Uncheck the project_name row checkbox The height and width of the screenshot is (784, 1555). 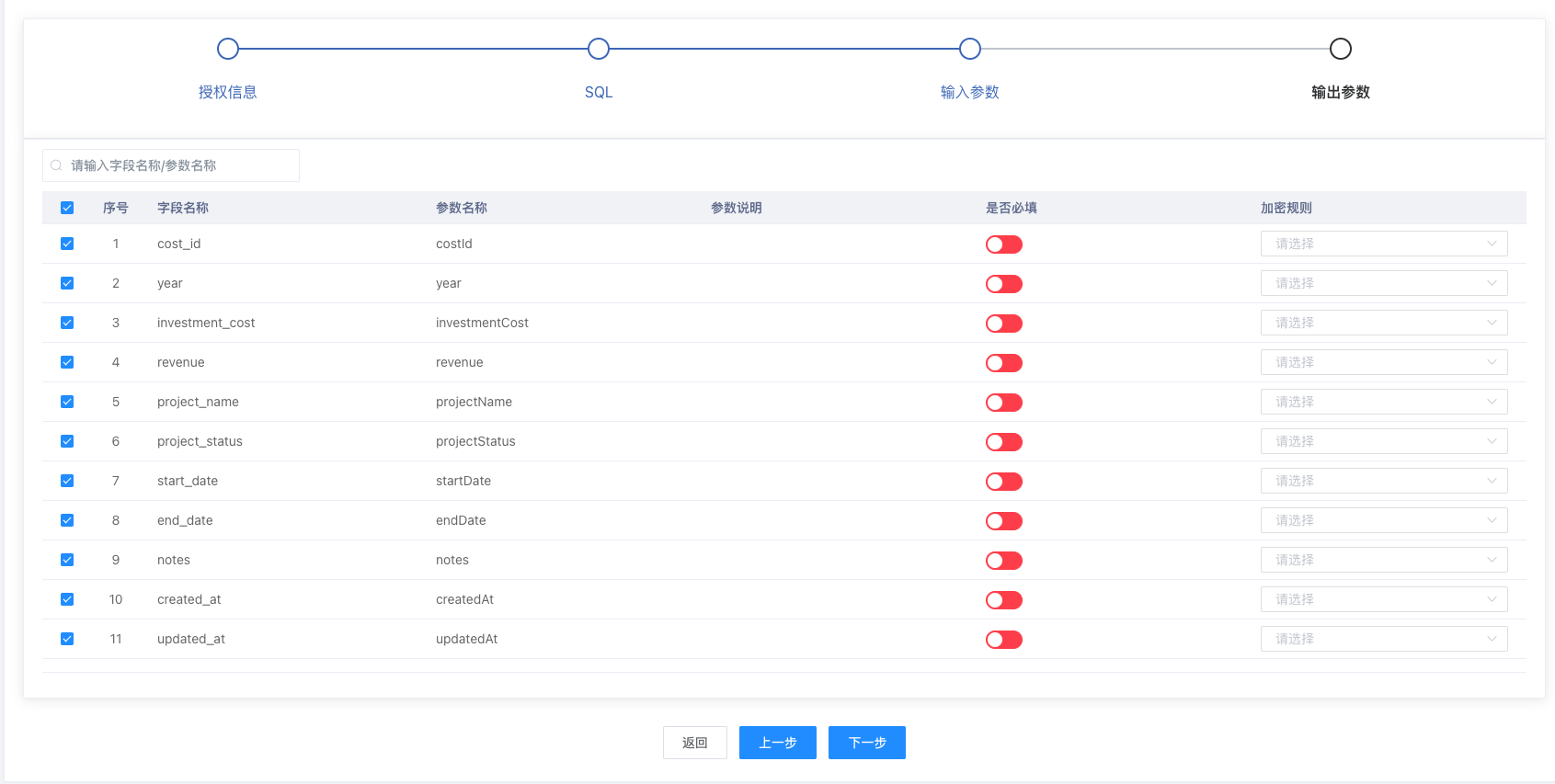67,402
